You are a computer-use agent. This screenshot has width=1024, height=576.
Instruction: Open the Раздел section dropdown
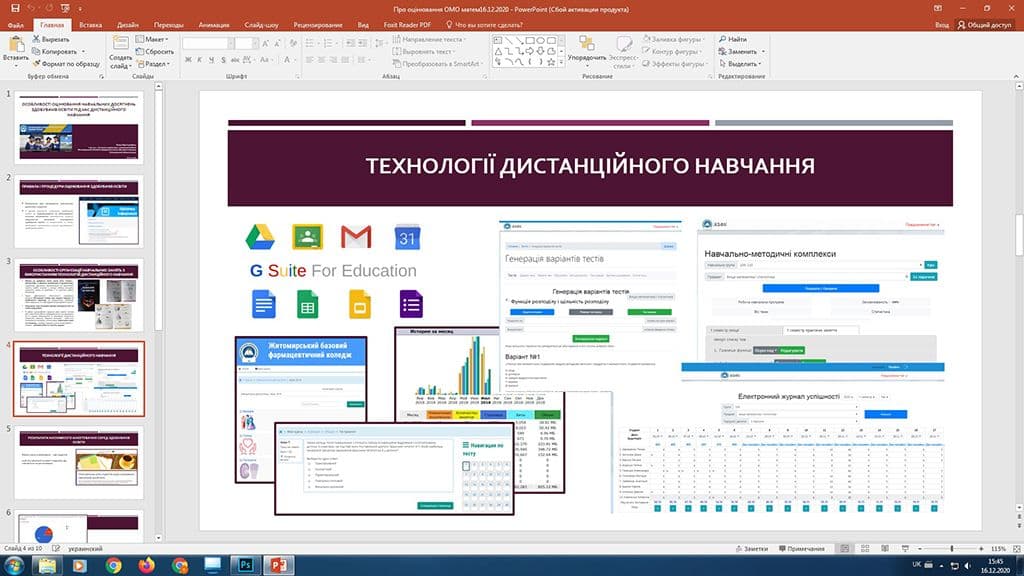coord(153,64)
